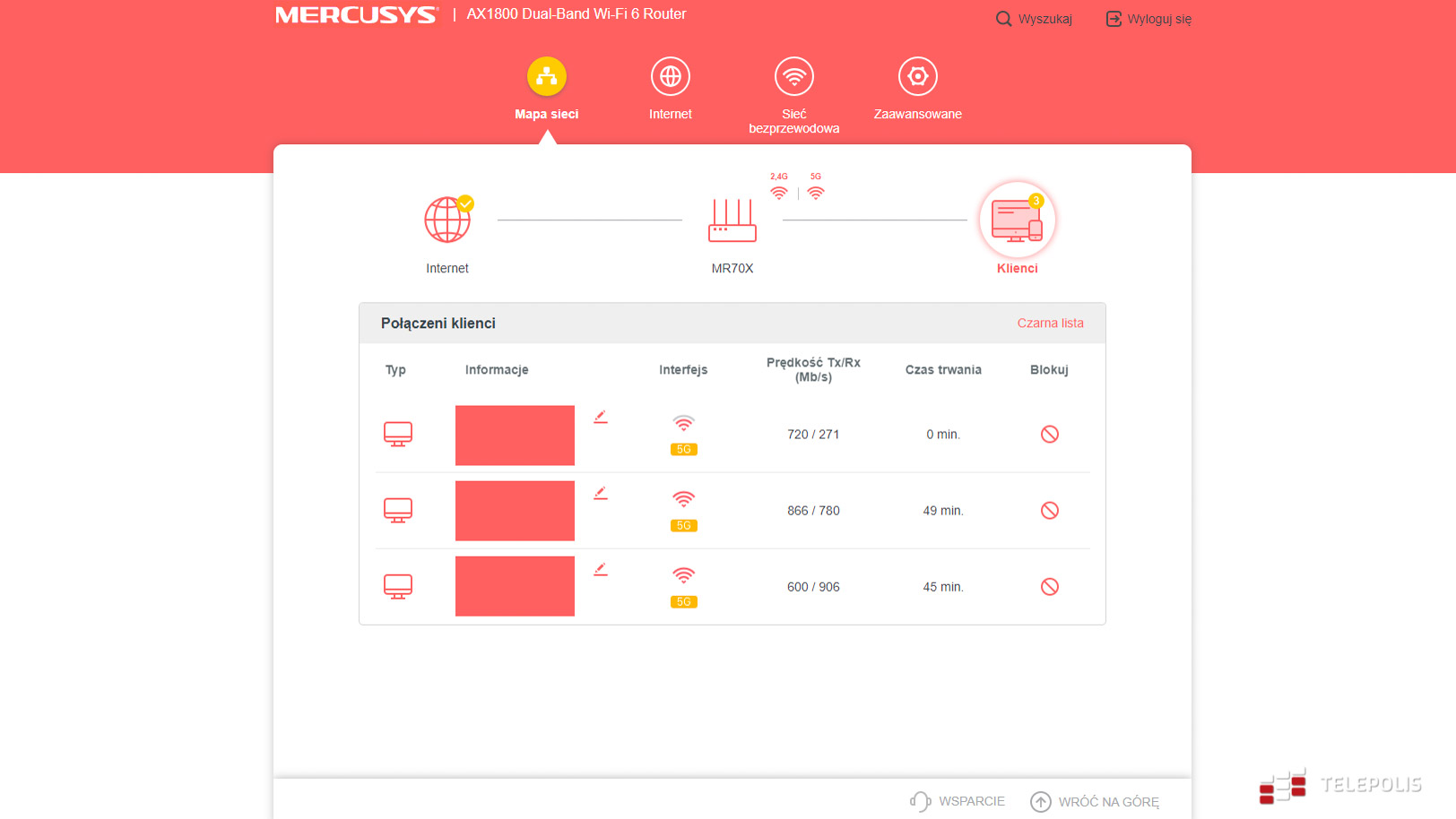This screenshot has height=819, width=1456.
Task: Open Sieć bezprzewodowa wireless settings
Action: [793, 78]
